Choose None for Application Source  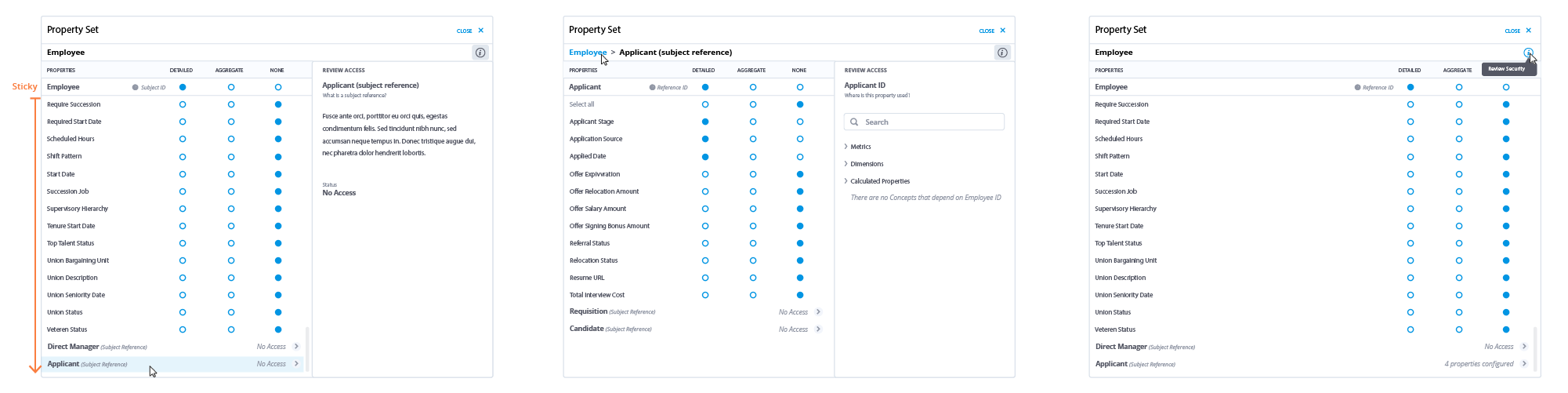[x=800, y=140]
